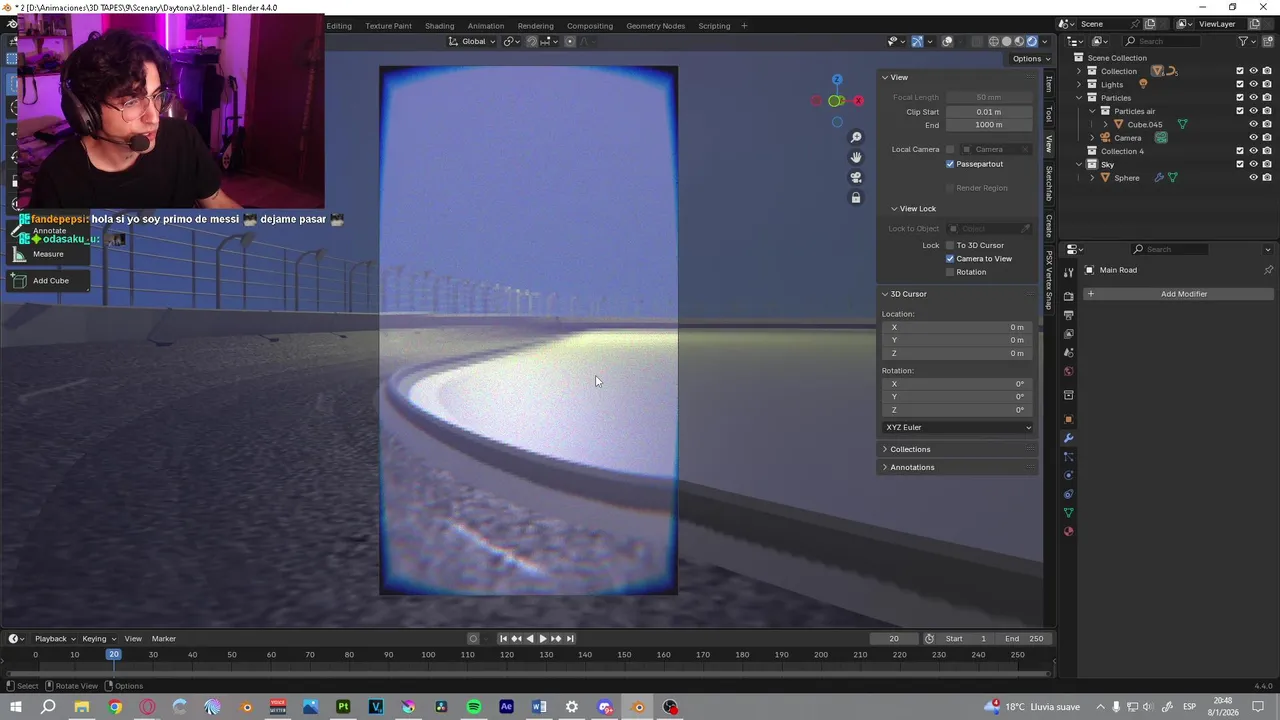Open the Modifiers wrench properties tab

point(1068,438)
